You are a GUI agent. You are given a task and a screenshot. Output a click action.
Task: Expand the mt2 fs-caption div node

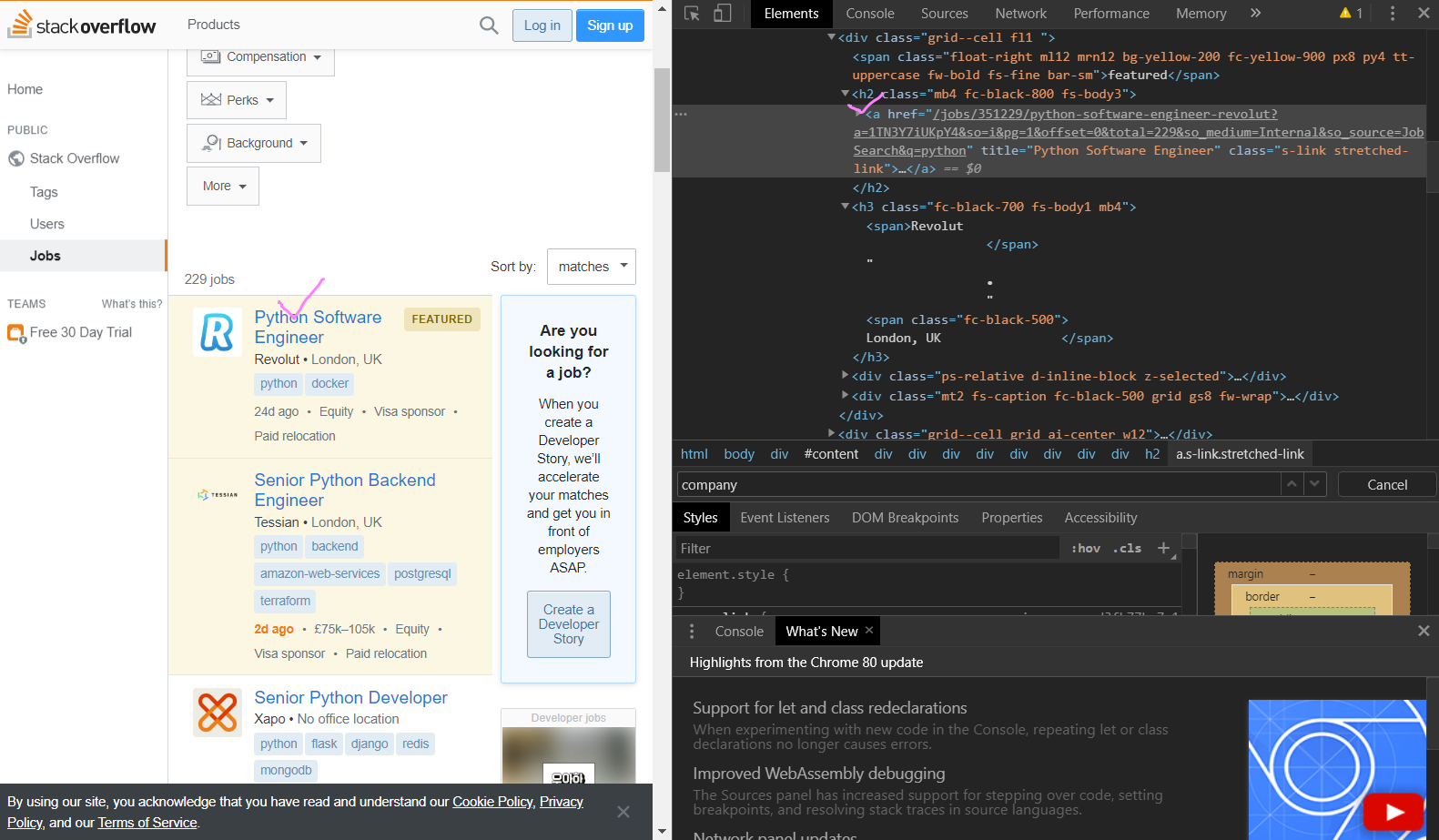pos(846,395)
